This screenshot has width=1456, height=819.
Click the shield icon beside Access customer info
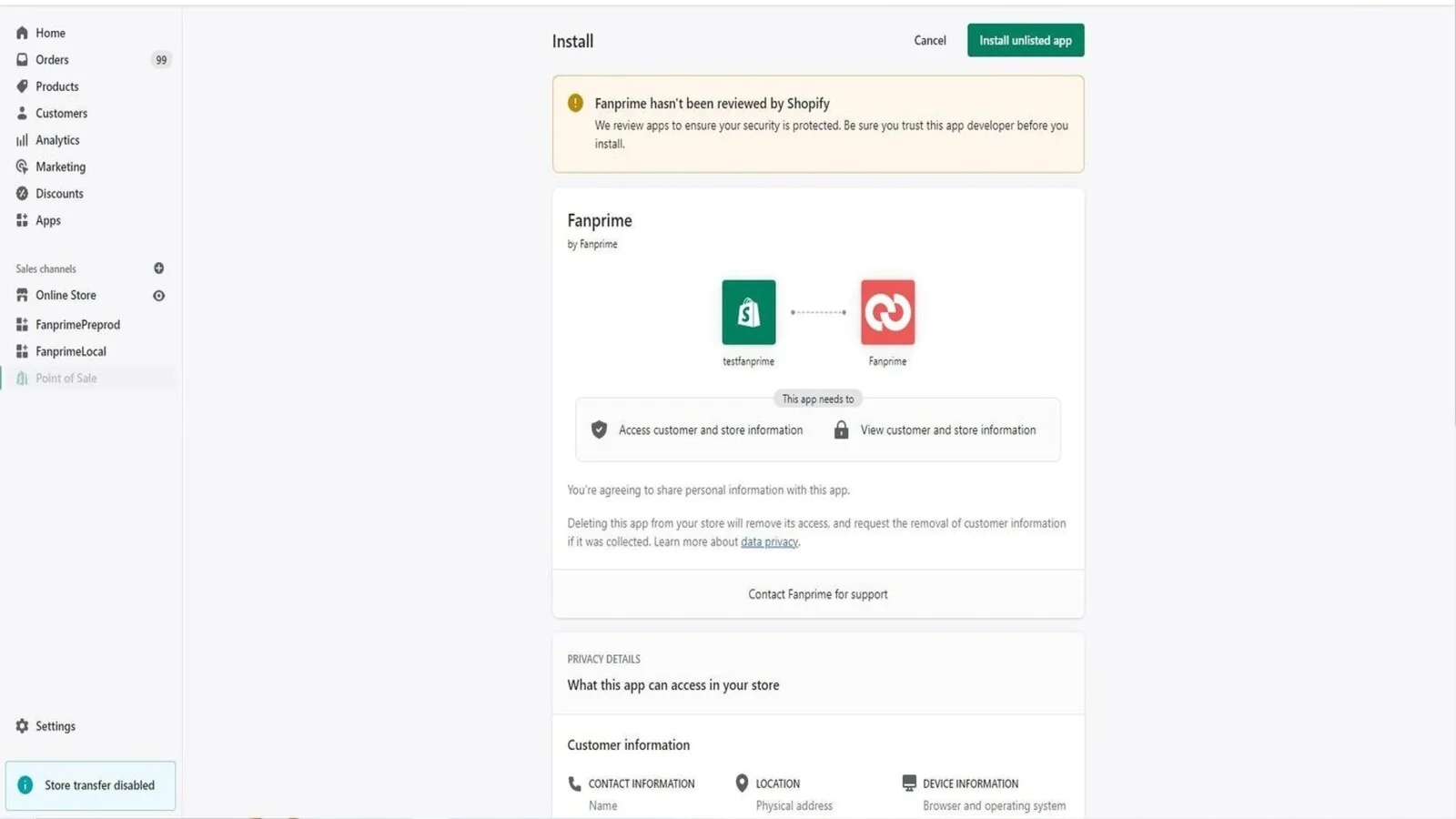pos(599,430)
